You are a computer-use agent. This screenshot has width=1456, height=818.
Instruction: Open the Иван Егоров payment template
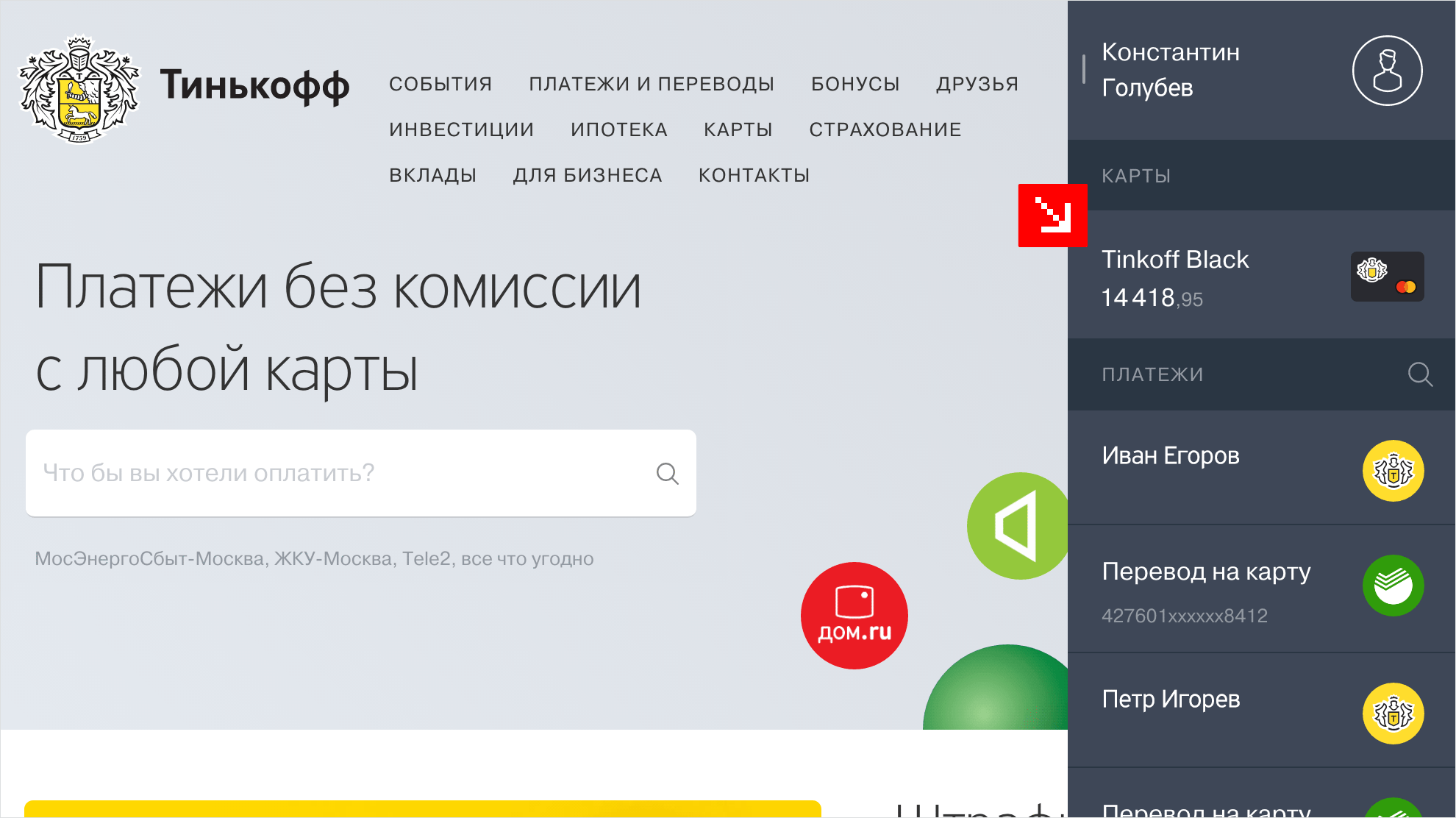pyautogui.click(x=1261, y=468)
